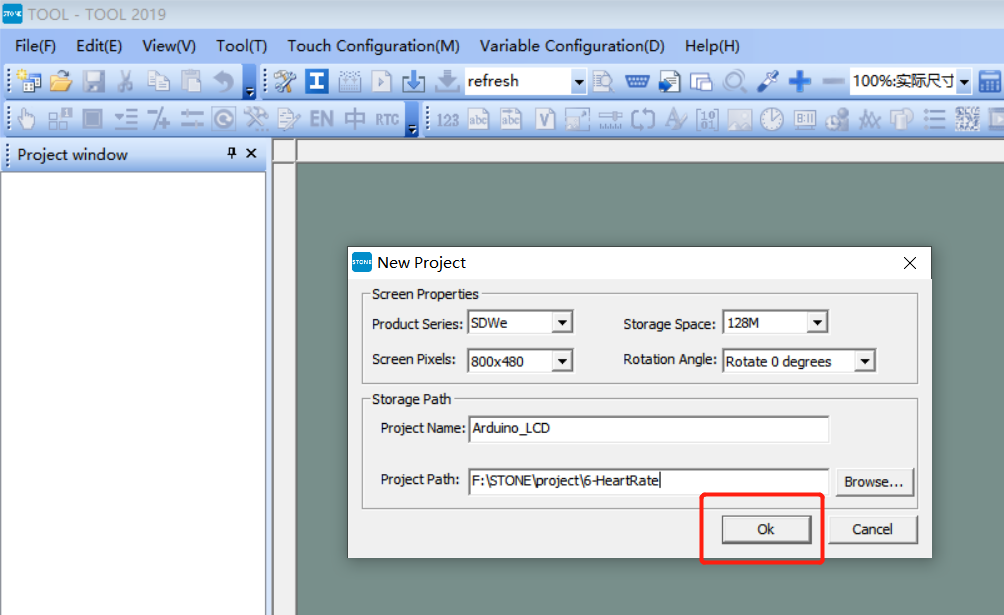Select the EN language toolbar icon

tap(321, 119)
